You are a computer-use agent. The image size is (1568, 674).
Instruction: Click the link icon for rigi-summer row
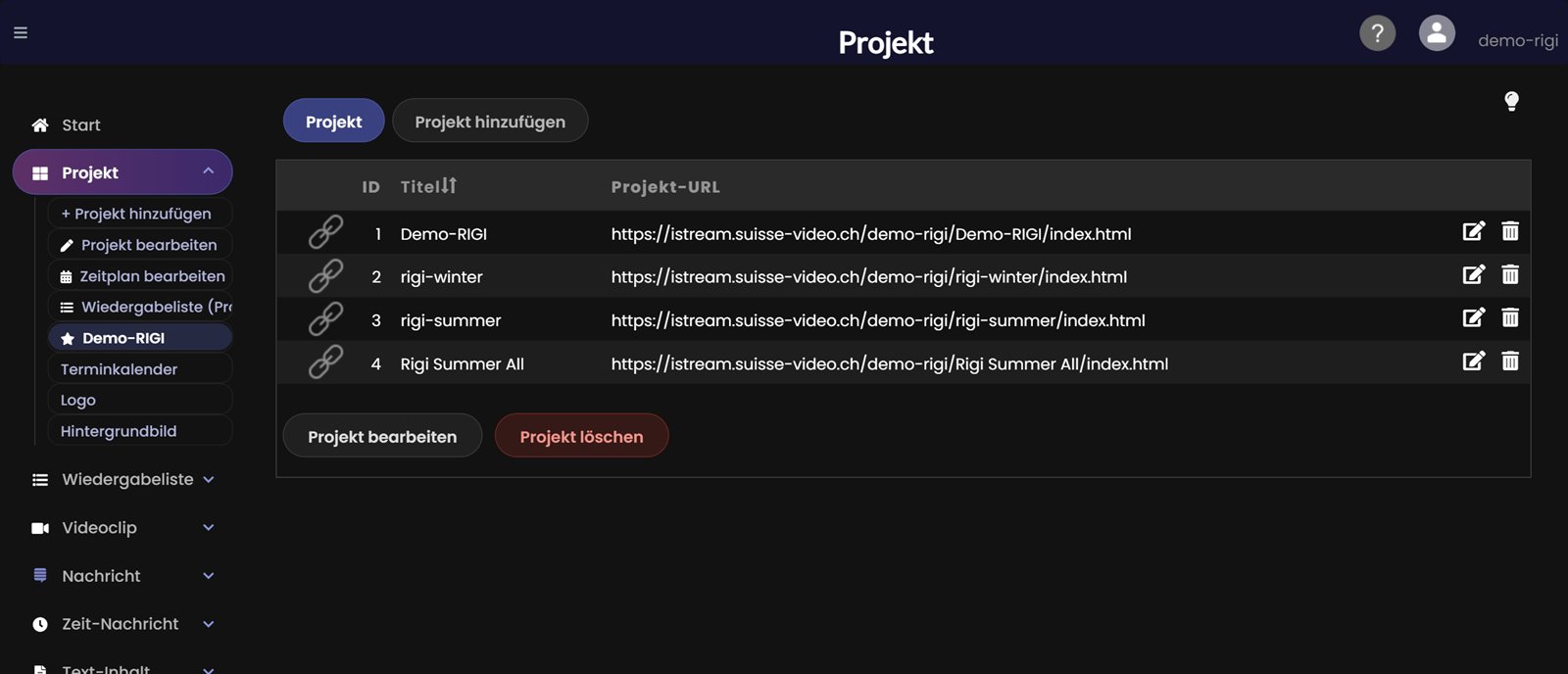pyautogui.click(x=325, y=318)
